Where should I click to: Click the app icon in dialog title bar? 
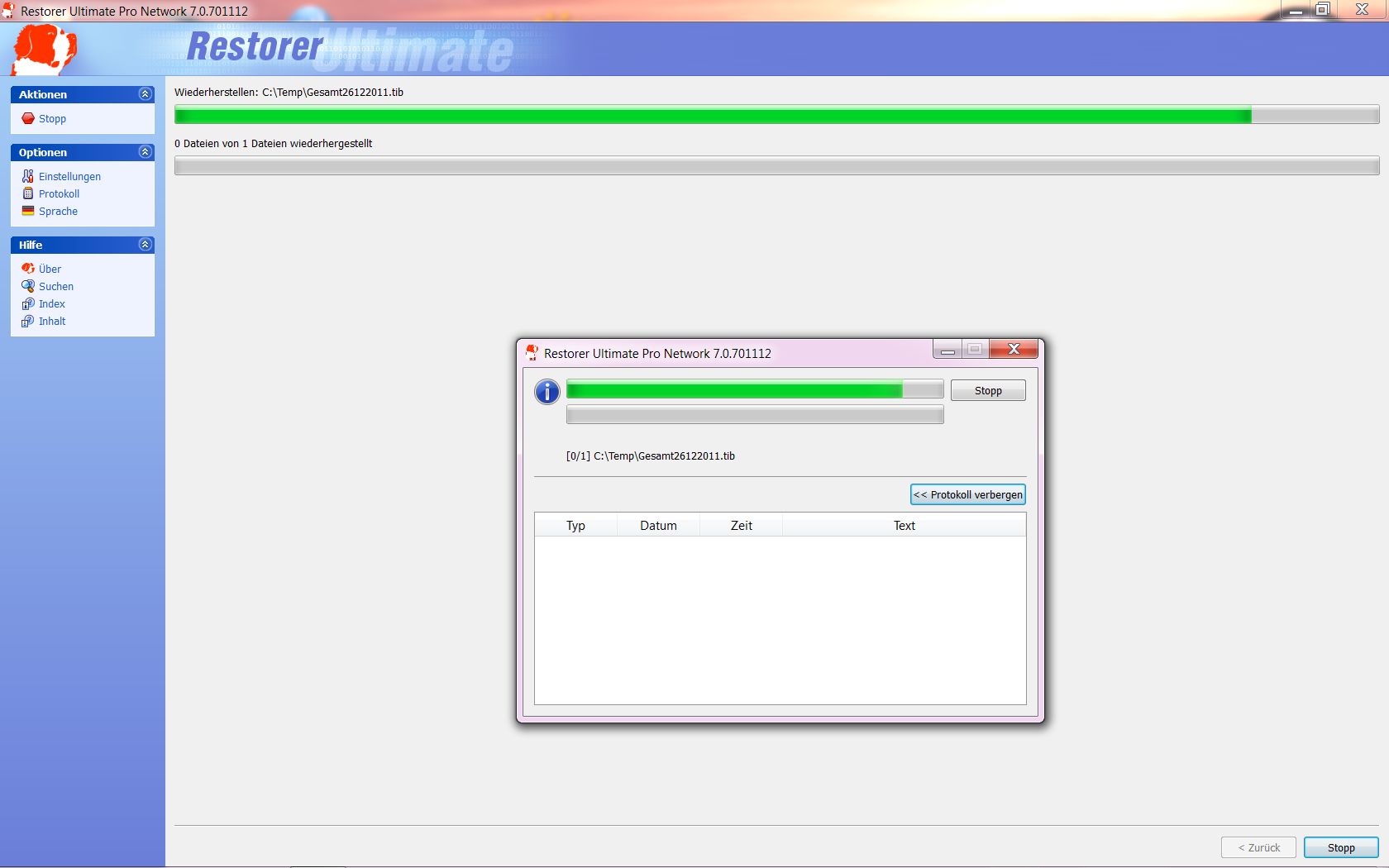point(532,353)
